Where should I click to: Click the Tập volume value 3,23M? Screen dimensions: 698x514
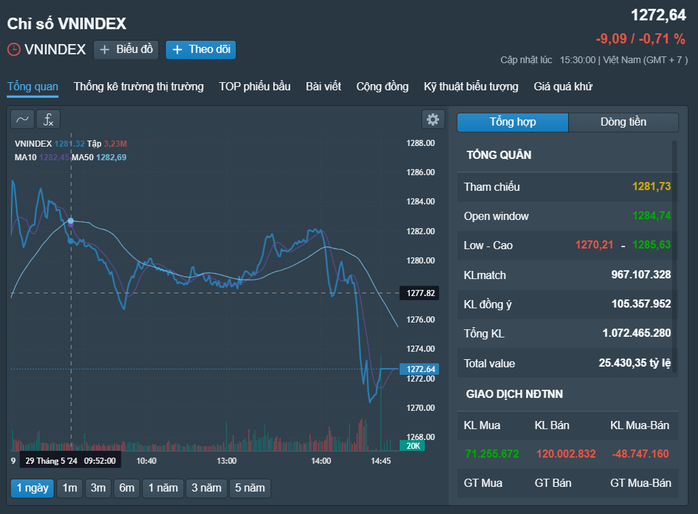[x=115, y=144]
